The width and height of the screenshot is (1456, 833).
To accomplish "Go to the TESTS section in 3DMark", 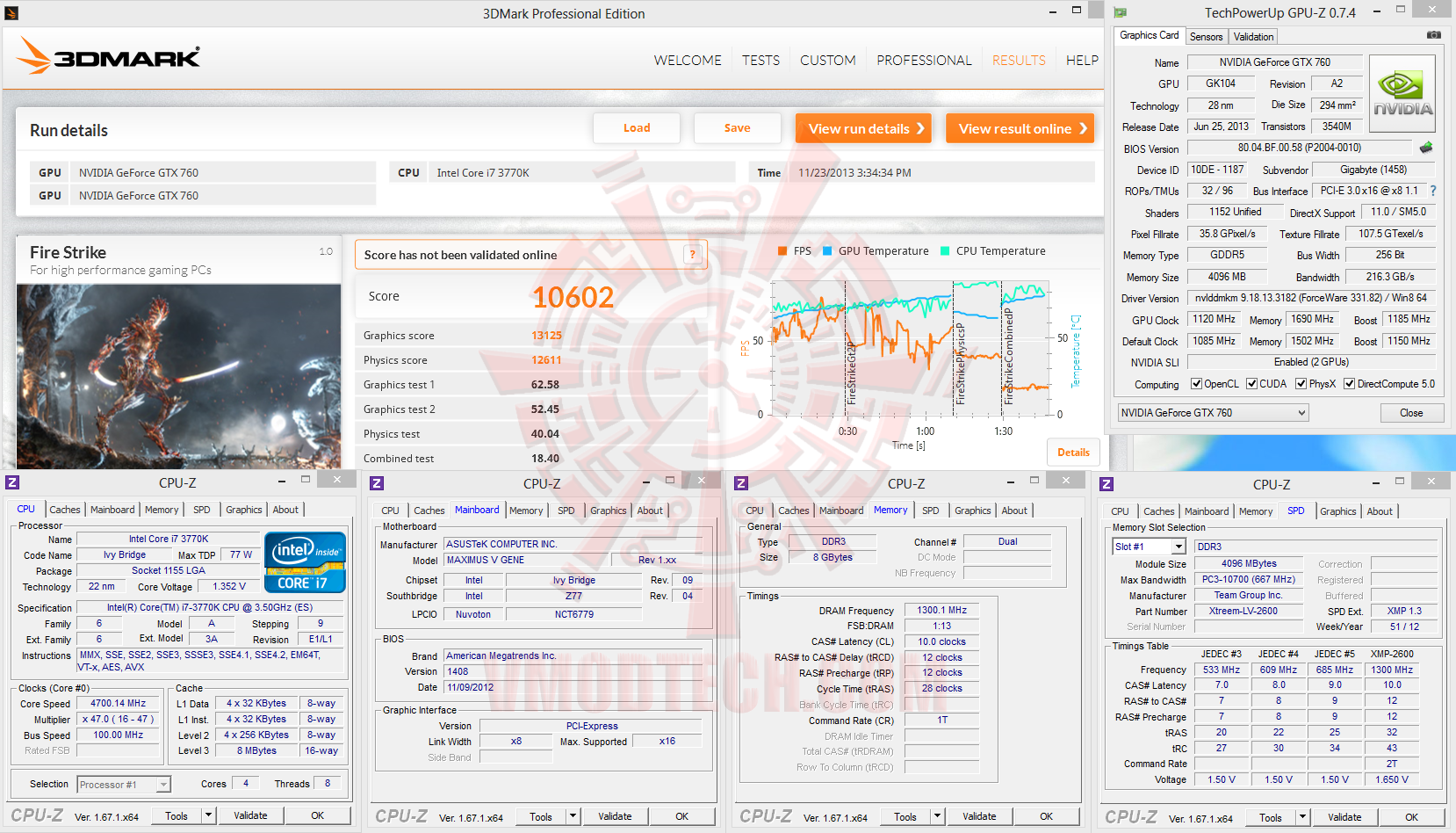I will pos(760,60).
